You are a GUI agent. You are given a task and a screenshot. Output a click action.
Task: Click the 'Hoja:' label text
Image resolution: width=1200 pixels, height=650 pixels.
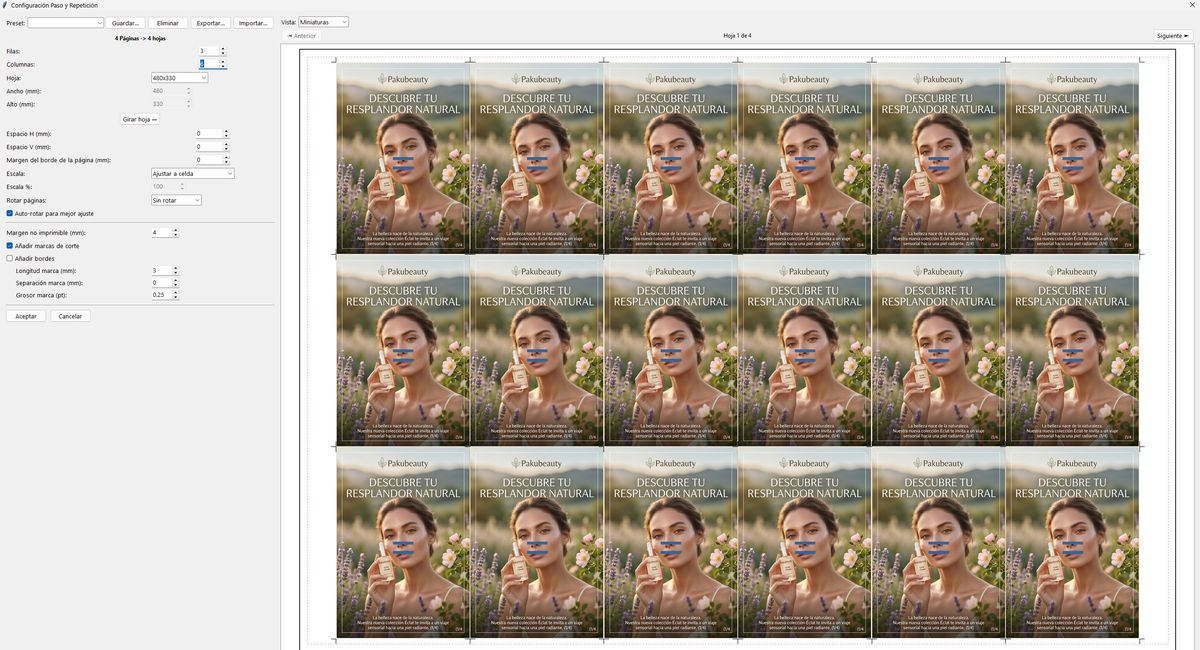pos(13,77)
